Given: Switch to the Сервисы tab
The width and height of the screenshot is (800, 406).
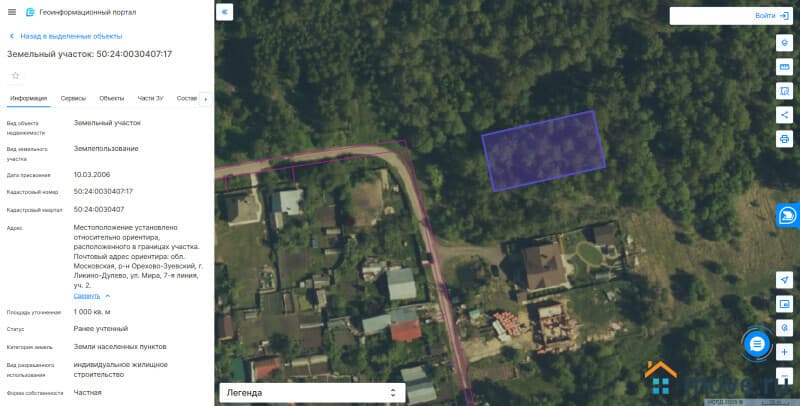Looking at the screenshot, I should pyautogui.click(x=73, y=98).
